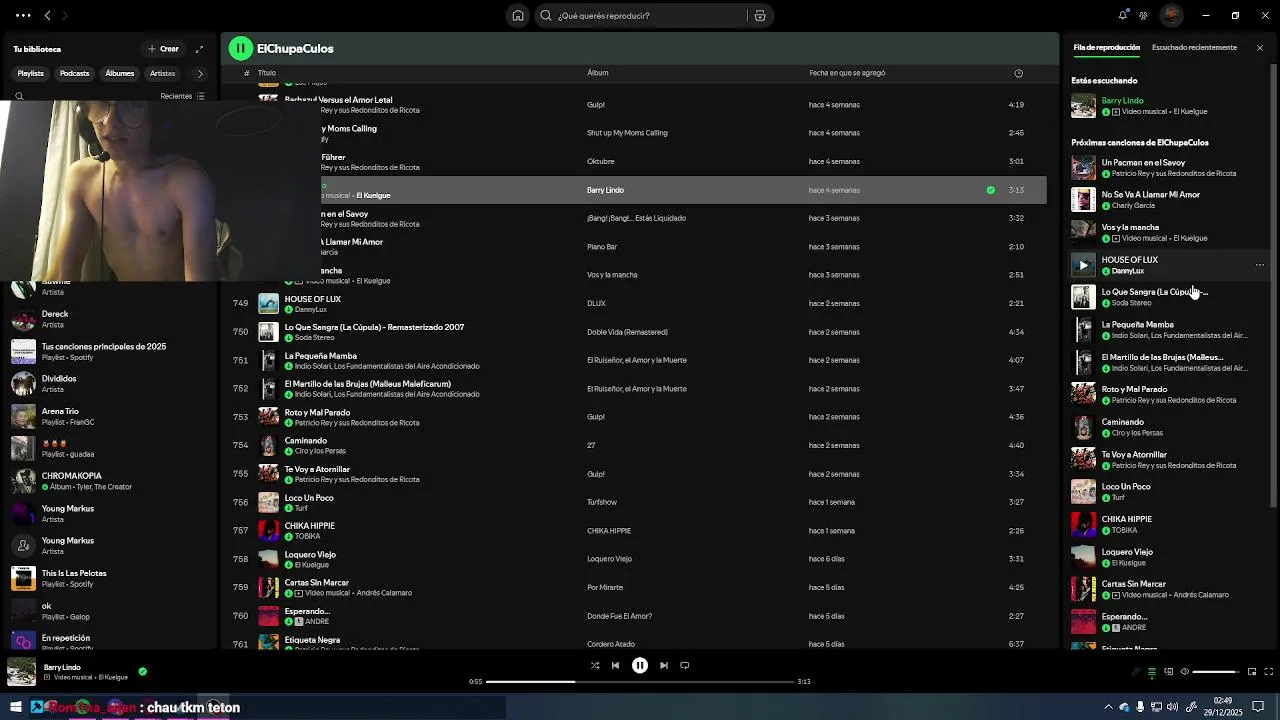
Task: Open the user profile avatar menu
Action: (x=1171, y=15)
